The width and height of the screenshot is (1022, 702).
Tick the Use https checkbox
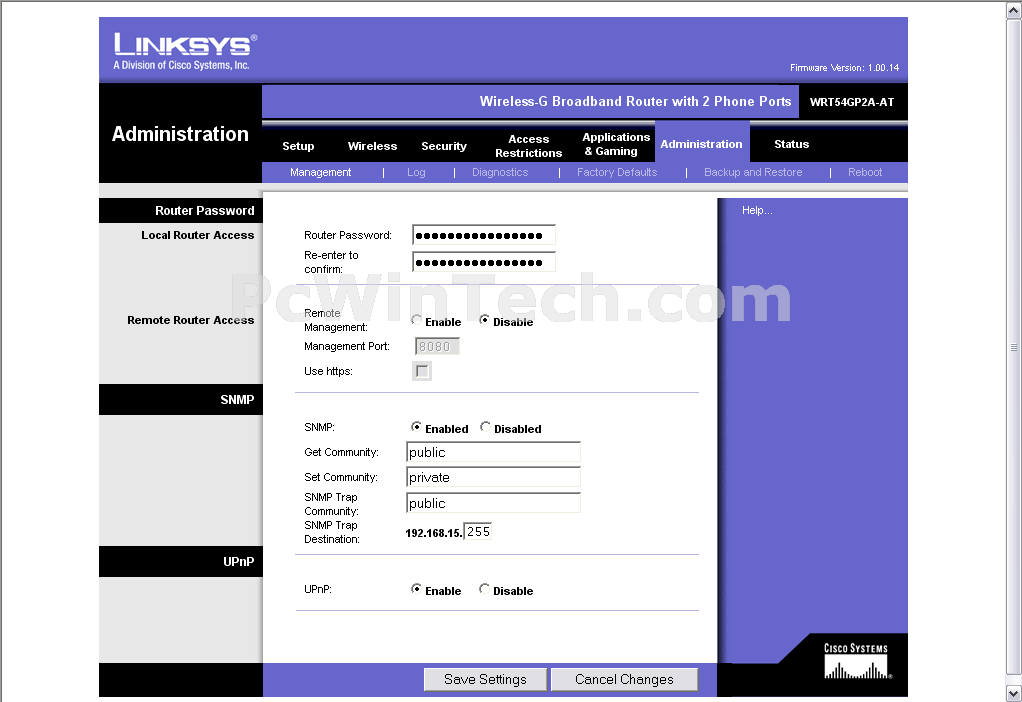click(422, 372)
